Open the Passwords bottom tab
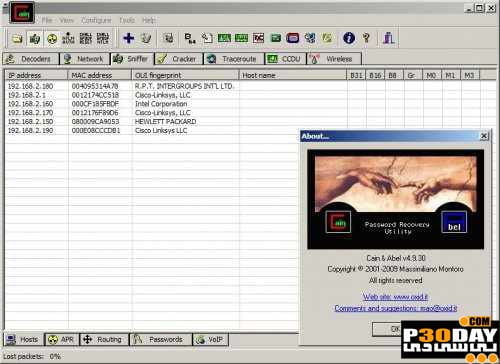Image resolution: width=500 pixels, height=364 pixels. (x=161, y=340)
